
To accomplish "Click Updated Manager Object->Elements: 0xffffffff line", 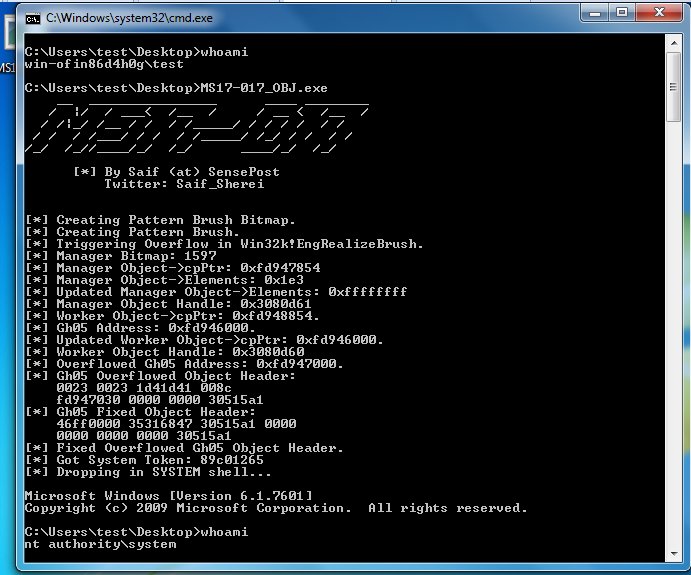I will (216, 292).
